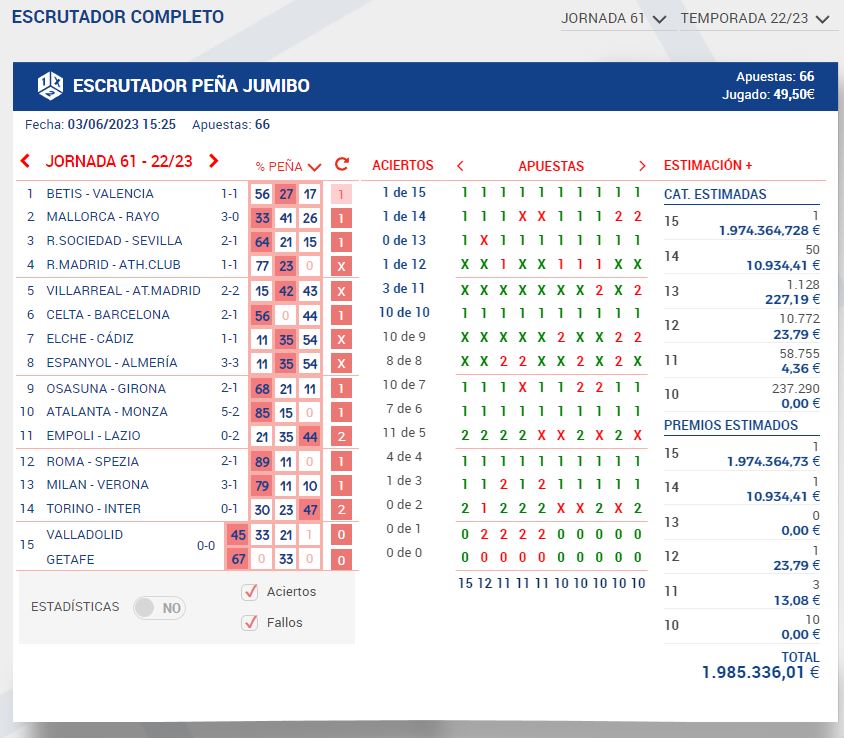Viewport: 844px width, 738px height.
Task: Click the 2 result box for TORINO - INTER
Action: [341, 510]
